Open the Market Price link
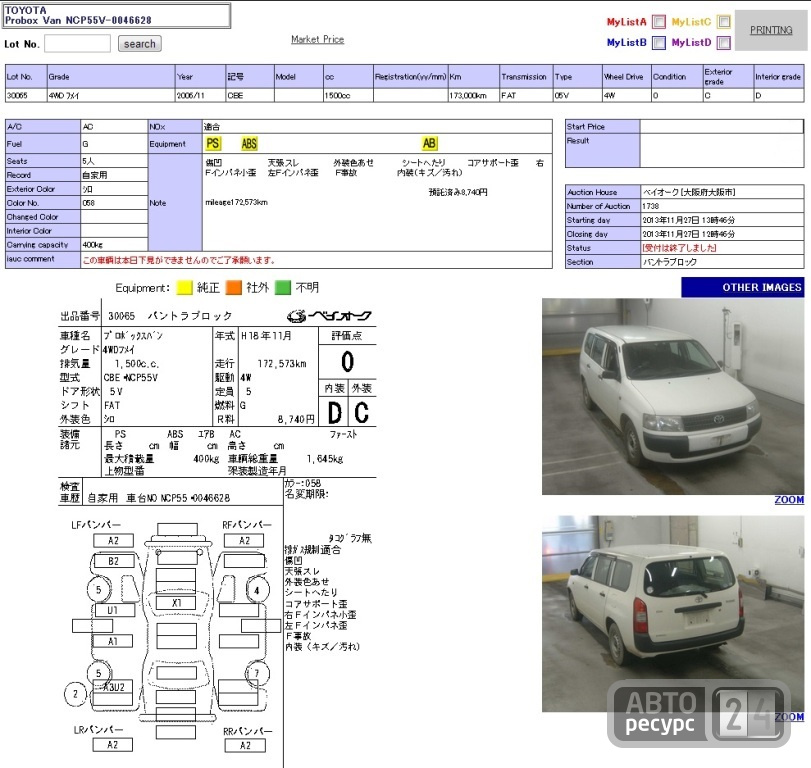 pos(317,39)
